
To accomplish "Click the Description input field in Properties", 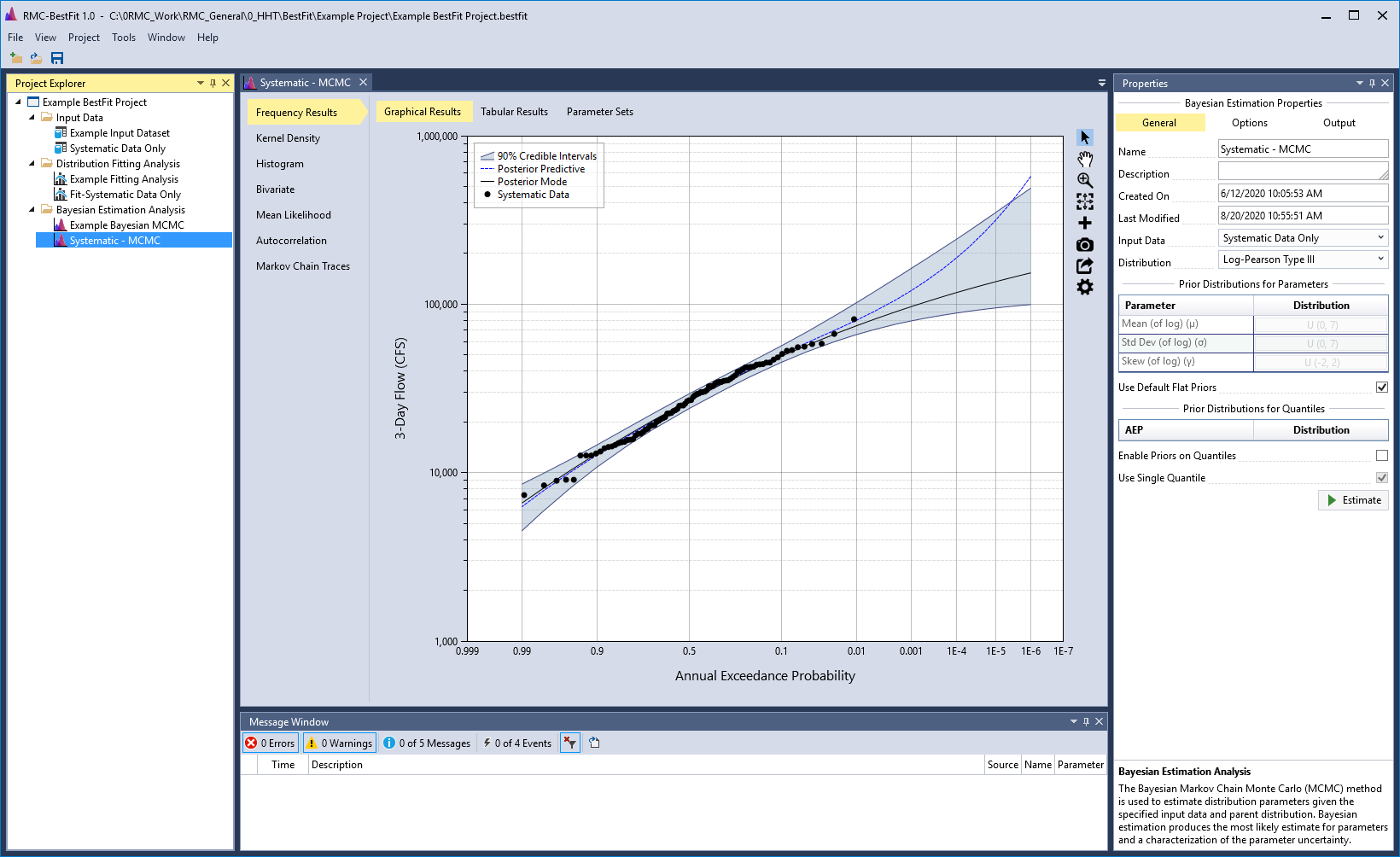I will 1303,171.
